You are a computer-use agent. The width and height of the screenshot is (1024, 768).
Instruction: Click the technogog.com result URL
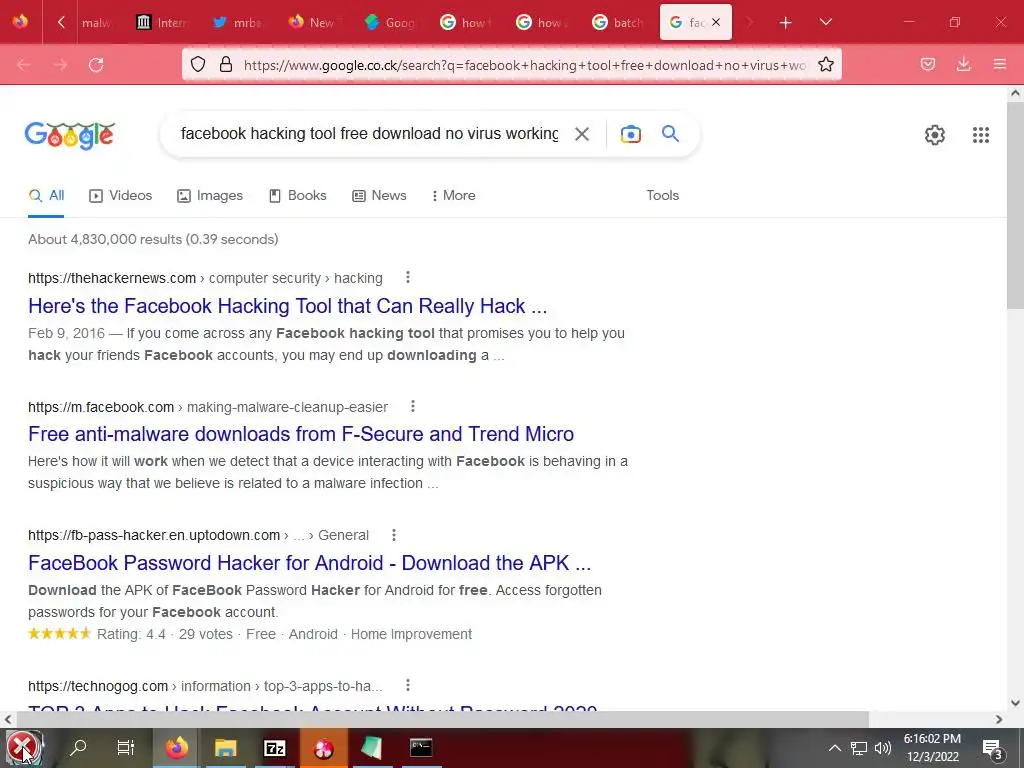click(205, 686)
